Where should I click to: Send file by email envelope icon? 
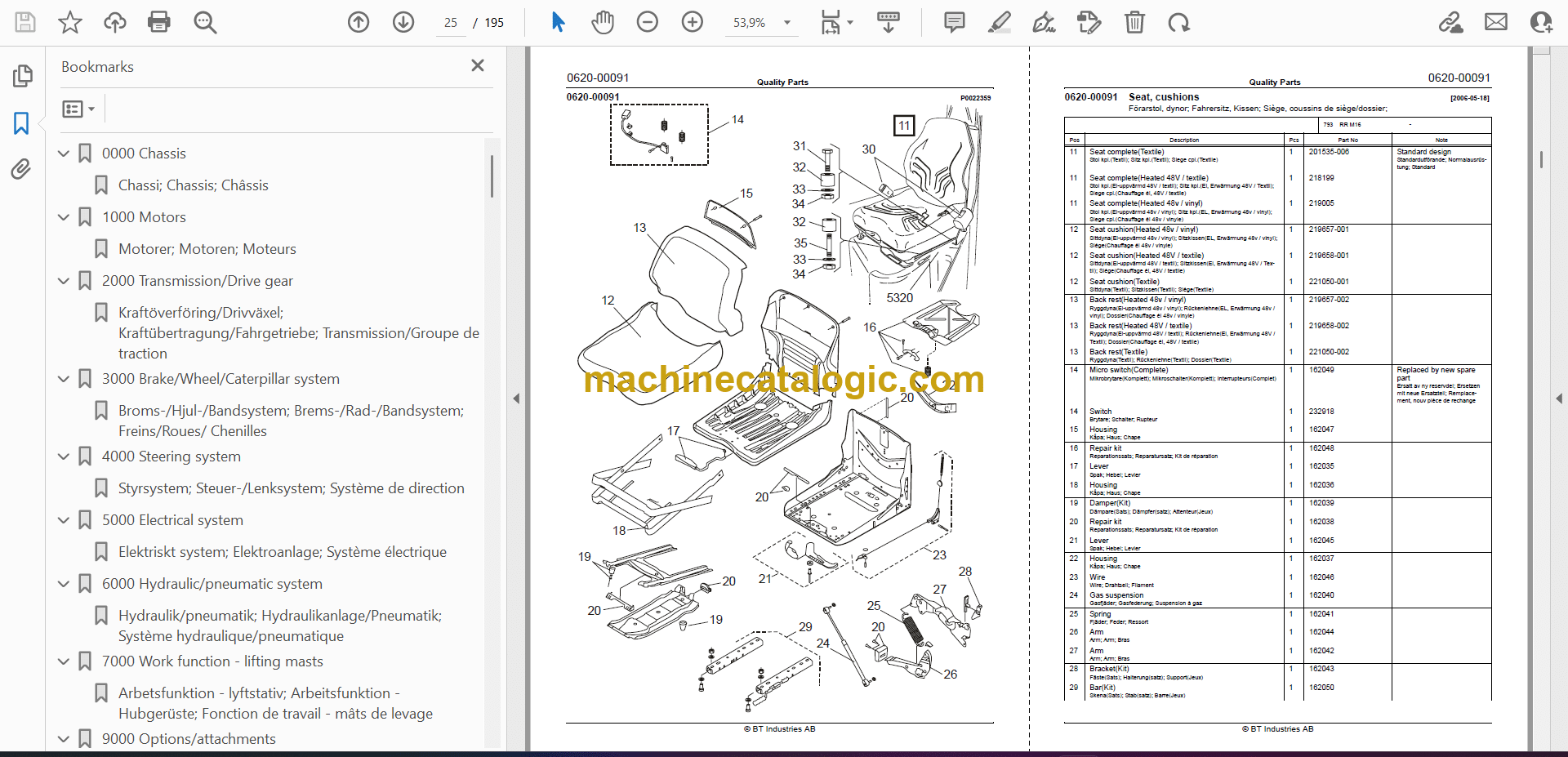coord(1496,22)
